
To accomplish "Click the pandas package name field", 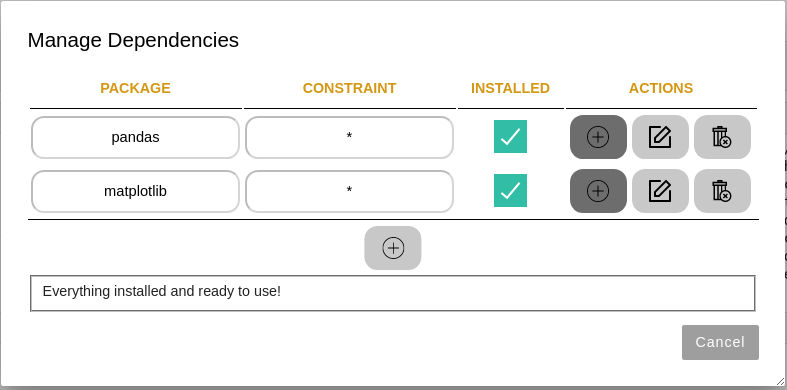I will tap(136, 138).
